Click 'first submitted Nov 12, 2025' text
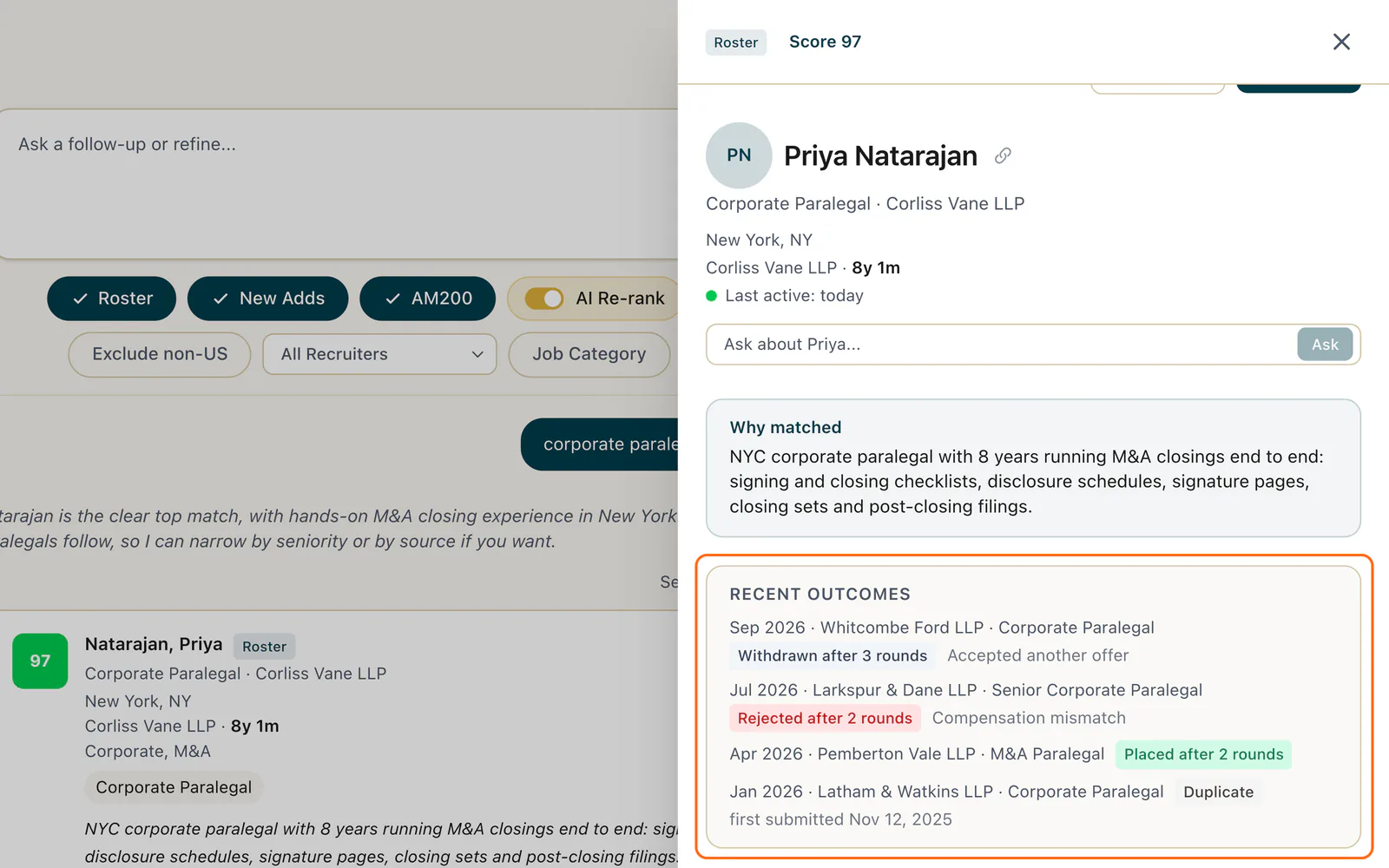 point(840,819)
